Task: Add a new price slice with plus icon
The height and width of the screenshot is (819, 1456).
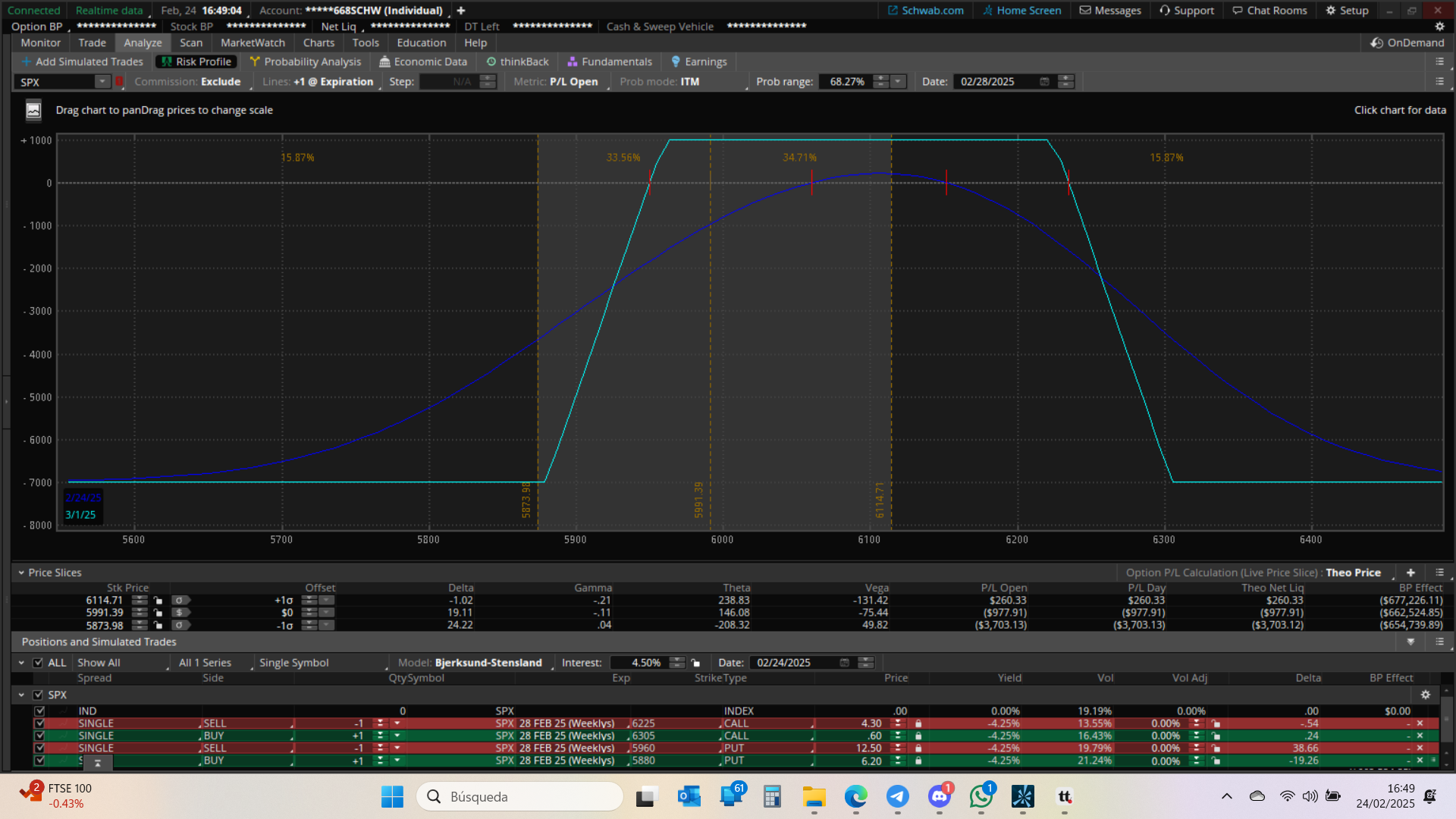Action: [x=1410, y=573]
